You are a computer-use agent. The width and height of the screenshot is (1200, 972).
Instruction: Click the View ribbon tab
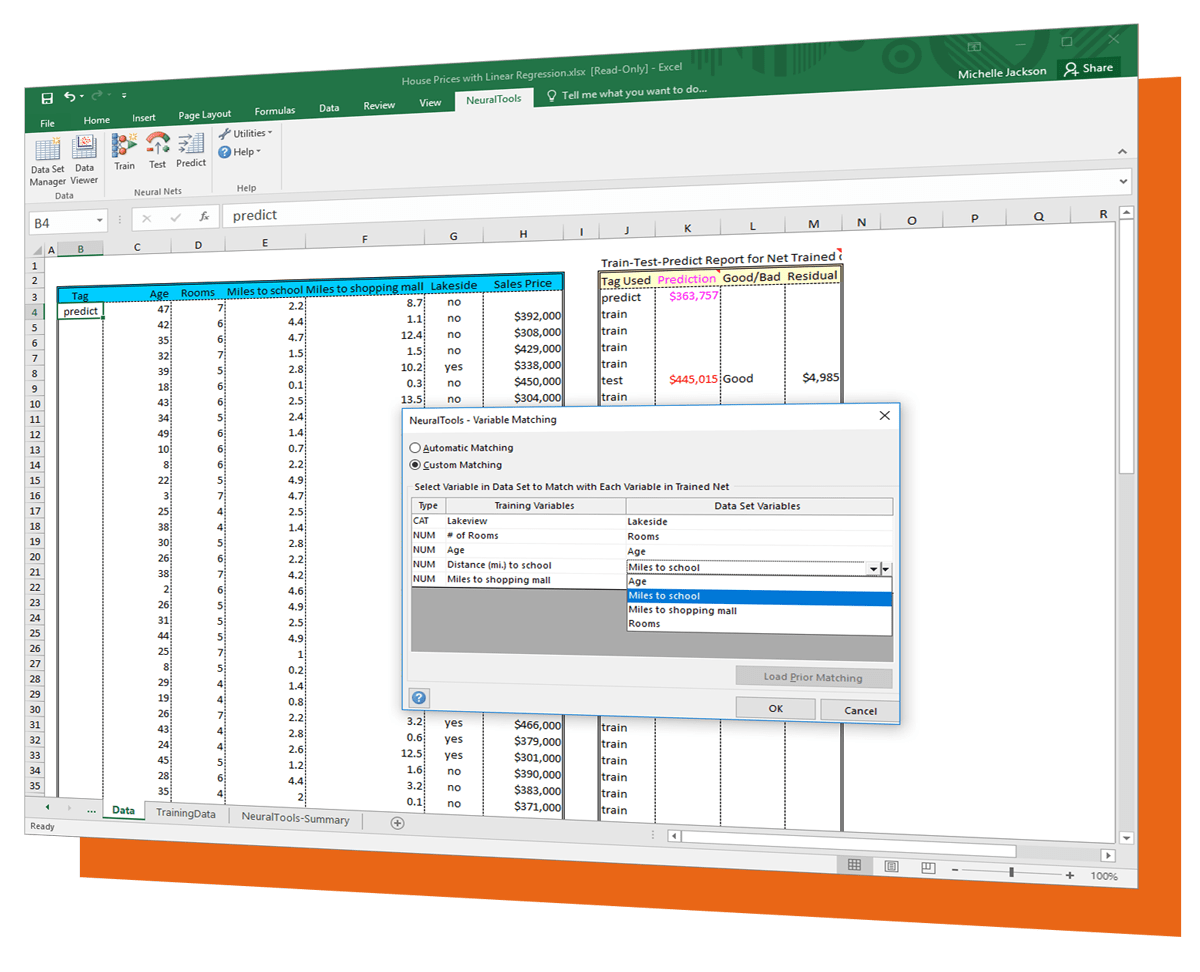pyautogui.click(x=430, y=102)
